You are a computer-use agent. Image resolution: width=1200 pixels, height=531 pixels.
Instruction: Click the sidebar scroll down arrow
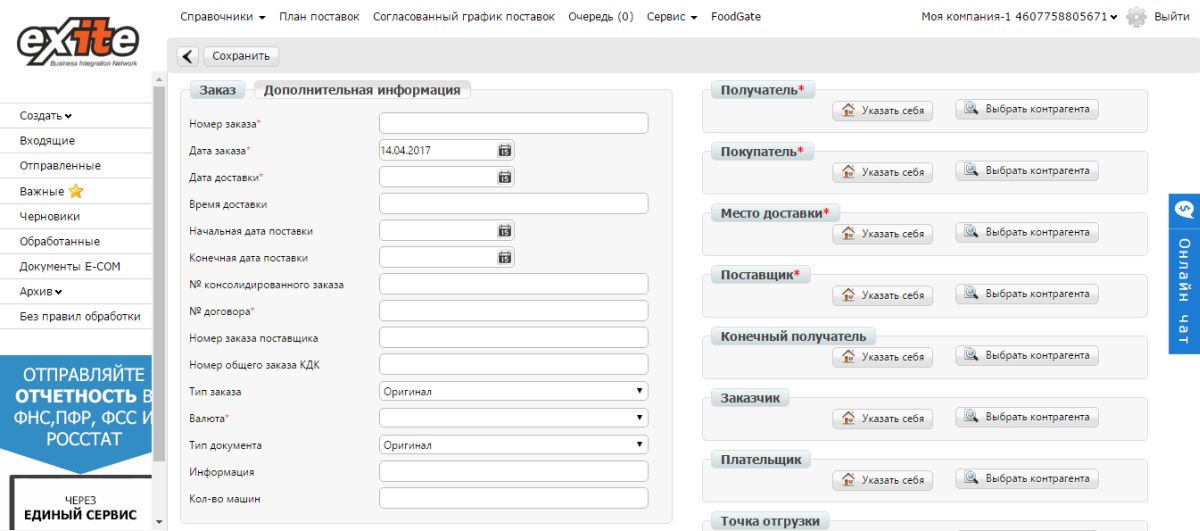pyautogui.click(x=158, y=520)
